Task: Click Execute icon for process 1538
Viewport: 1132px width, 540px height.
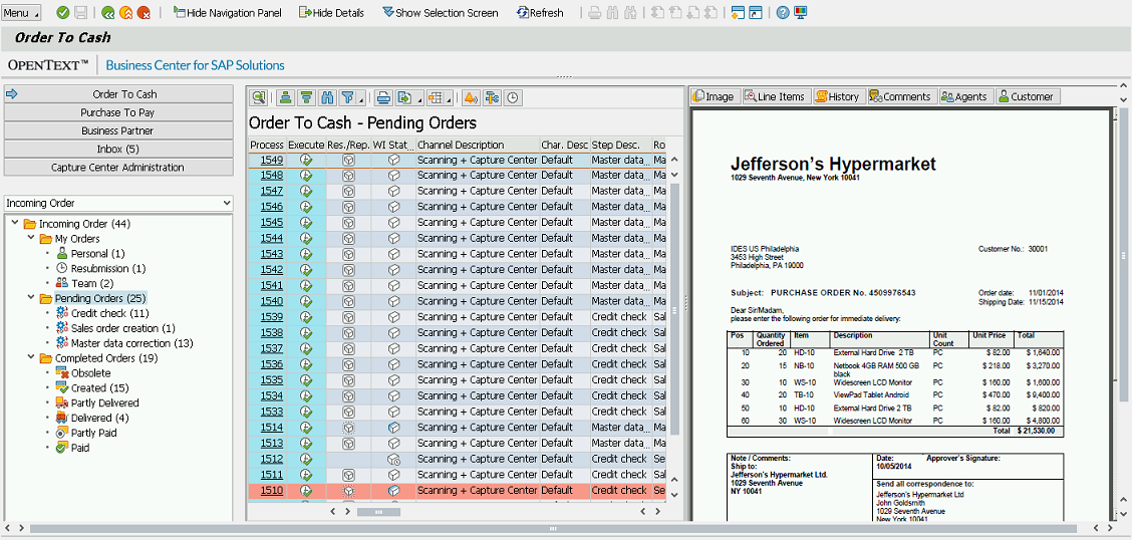Action: click(306, 333)
